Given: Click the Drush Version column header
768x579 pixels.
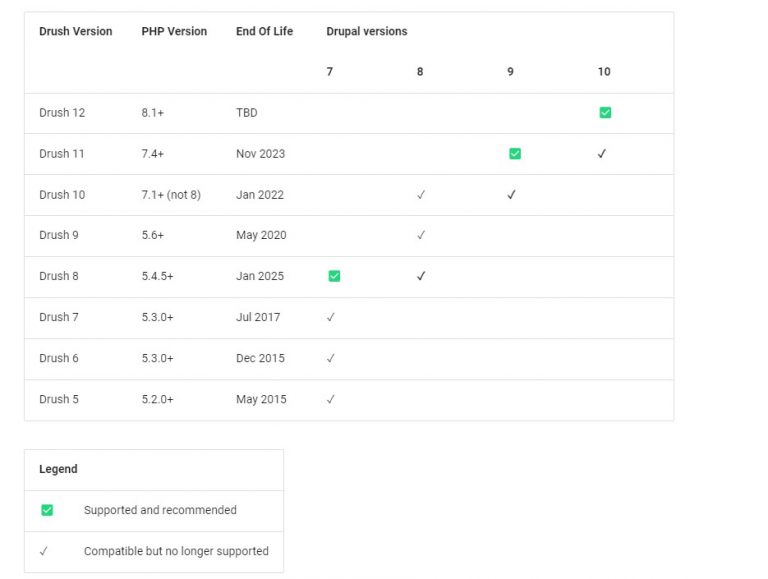Looking at the screenshot, I should pyautogui.click(x=76, y=32).
